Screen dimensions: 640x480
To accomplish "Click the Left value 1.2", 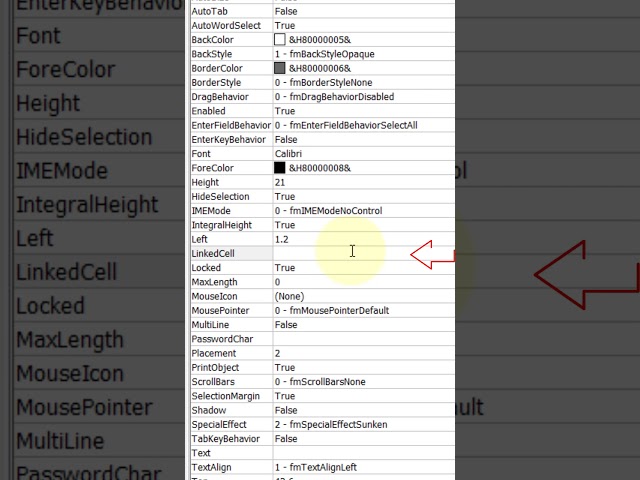I will coord(282,239).
